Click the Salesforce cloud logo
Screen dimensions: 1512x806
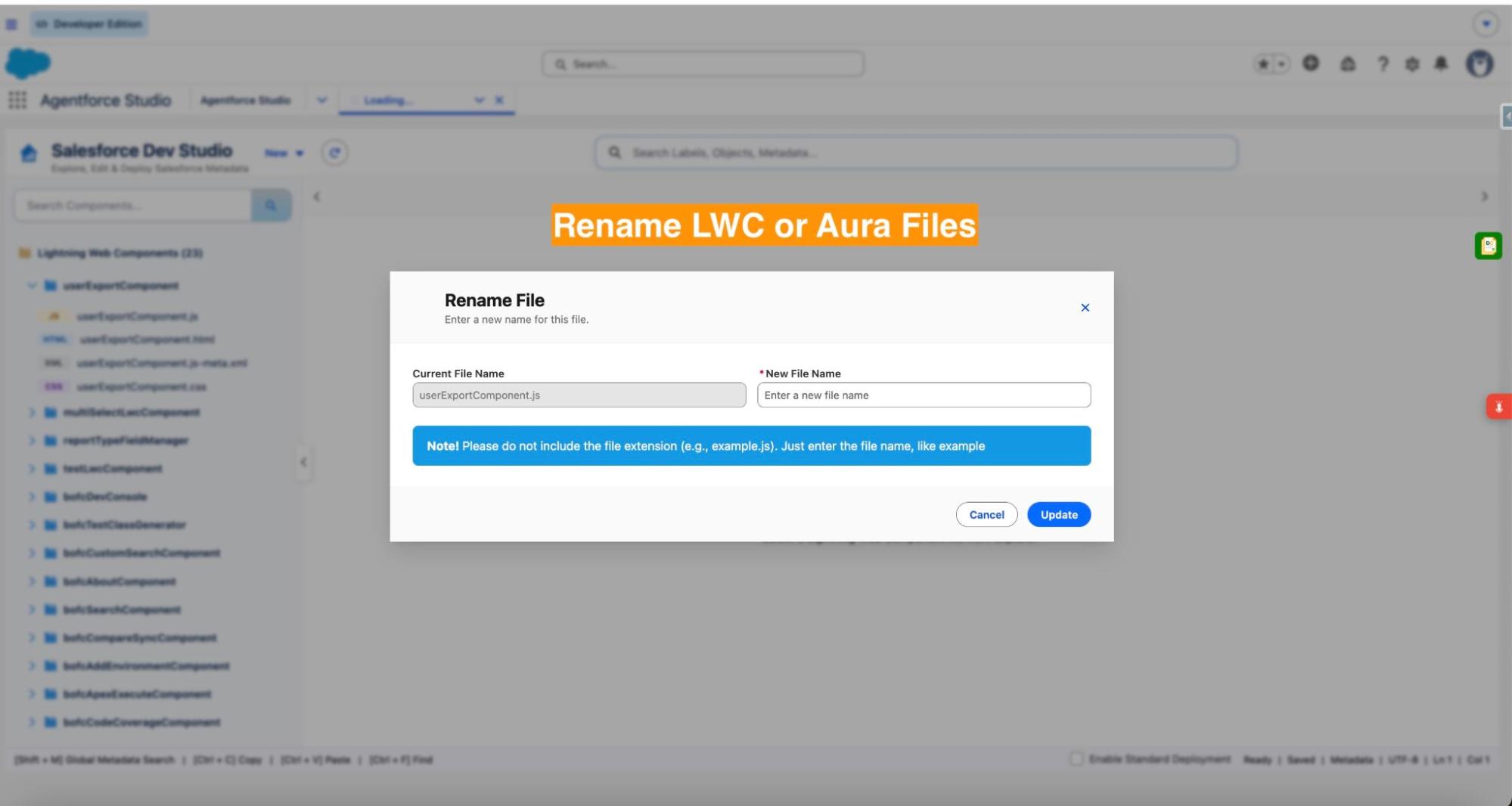click(28, 63)
